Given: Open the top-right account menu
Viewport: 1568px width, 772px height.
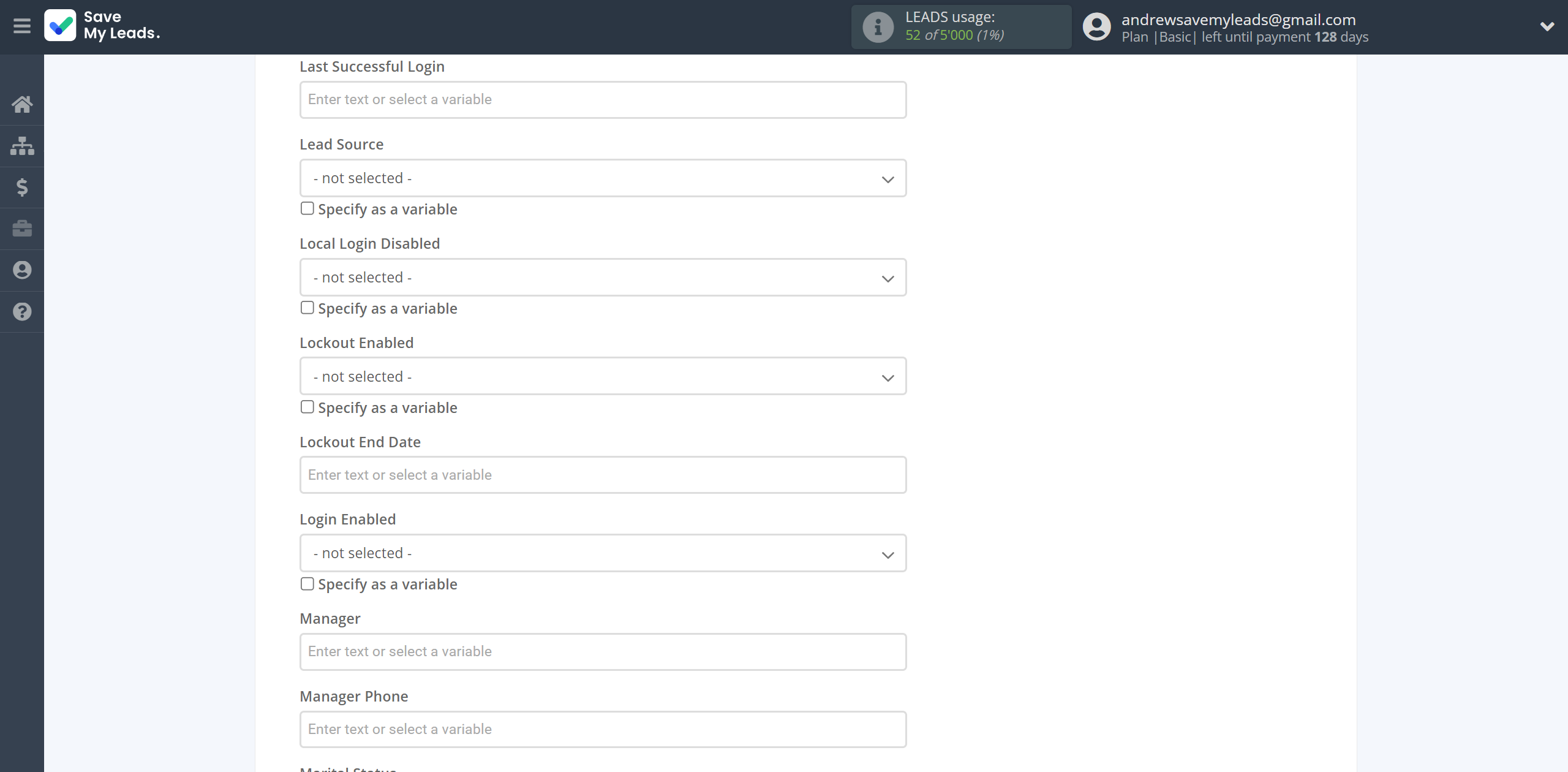Looking at the screenshot, I should pos(1543,27).
